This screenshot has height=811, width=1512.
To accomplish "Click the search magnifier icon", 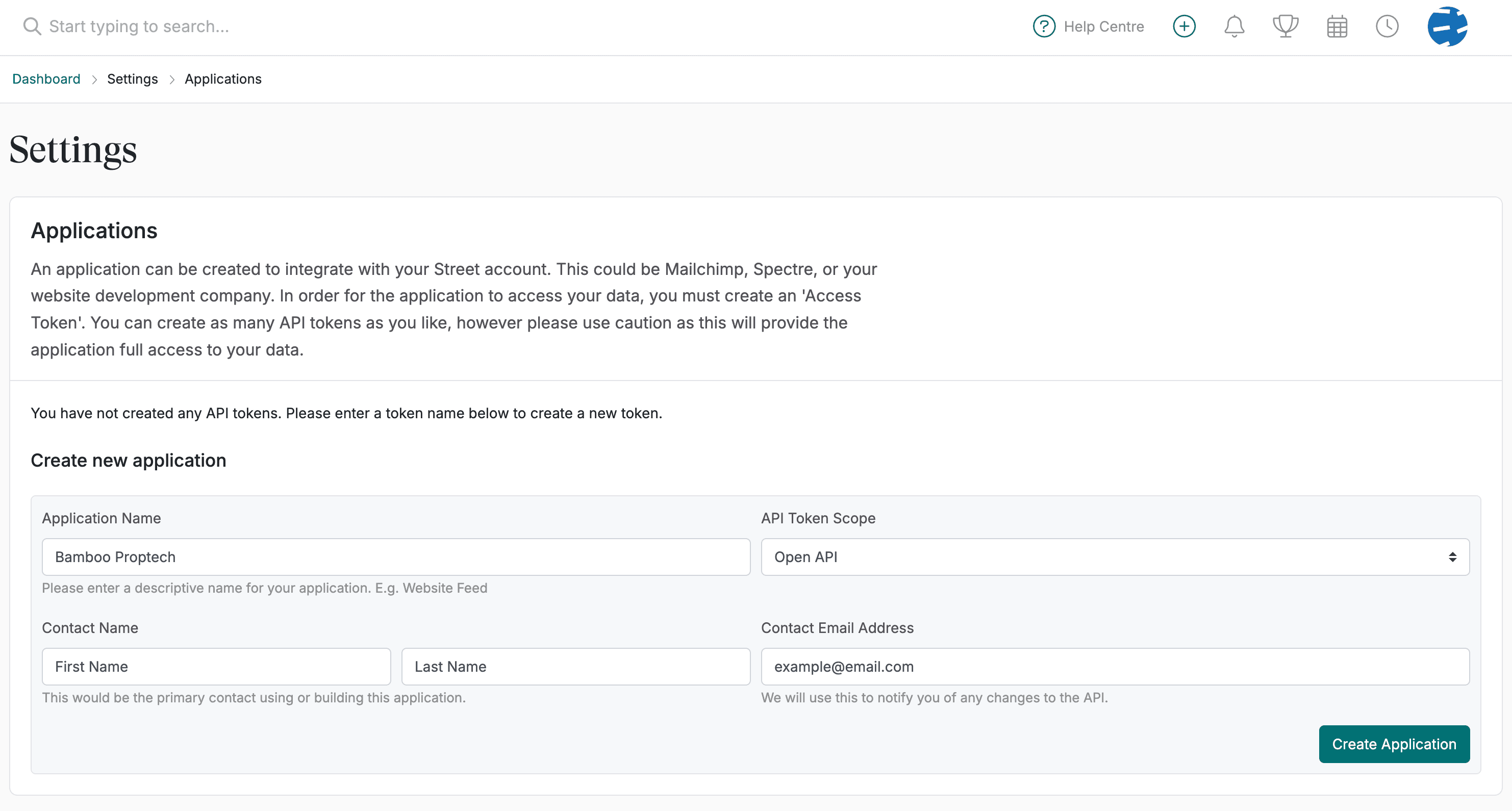I will click(x=32, y=27).
